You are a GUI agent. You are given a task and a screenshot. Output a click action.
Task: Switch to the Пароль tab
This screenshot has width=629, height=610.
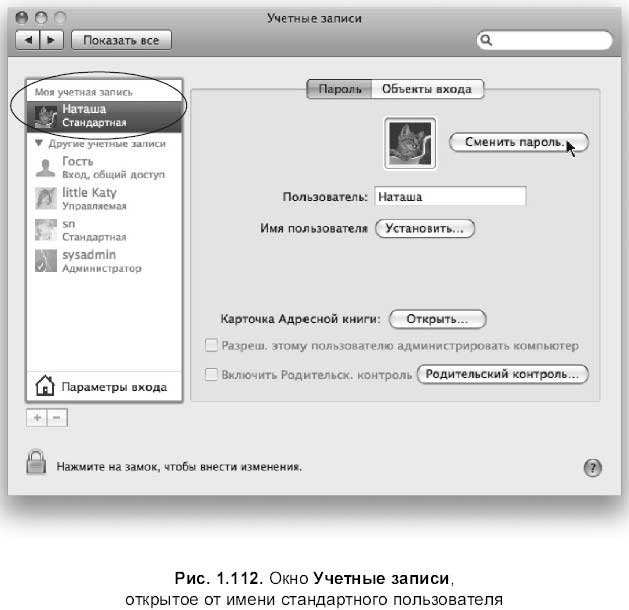(339, 89)
